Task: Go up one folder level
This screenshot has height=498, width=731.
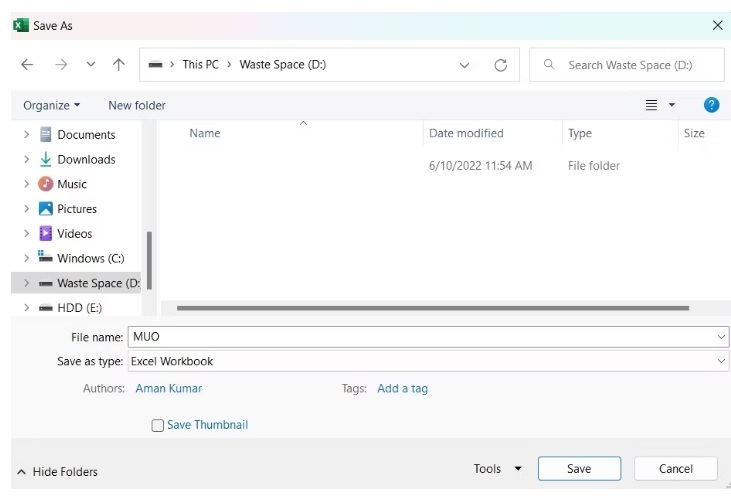Action: click(x=119, y=64)
